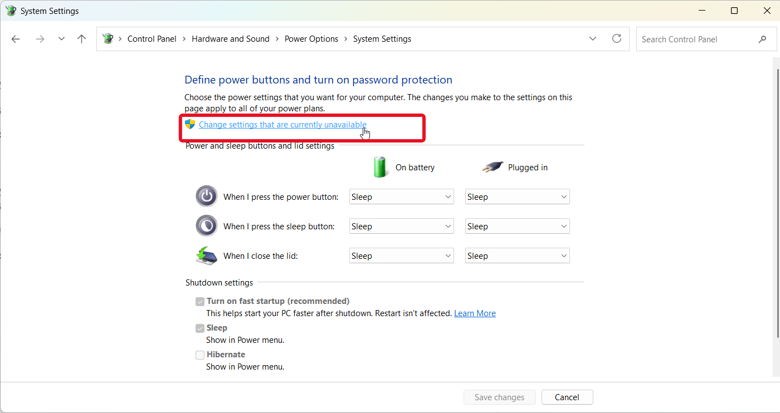Open power button Plugged in dropdown
Screen dimensions: 780x413
[x=517, y=197]
